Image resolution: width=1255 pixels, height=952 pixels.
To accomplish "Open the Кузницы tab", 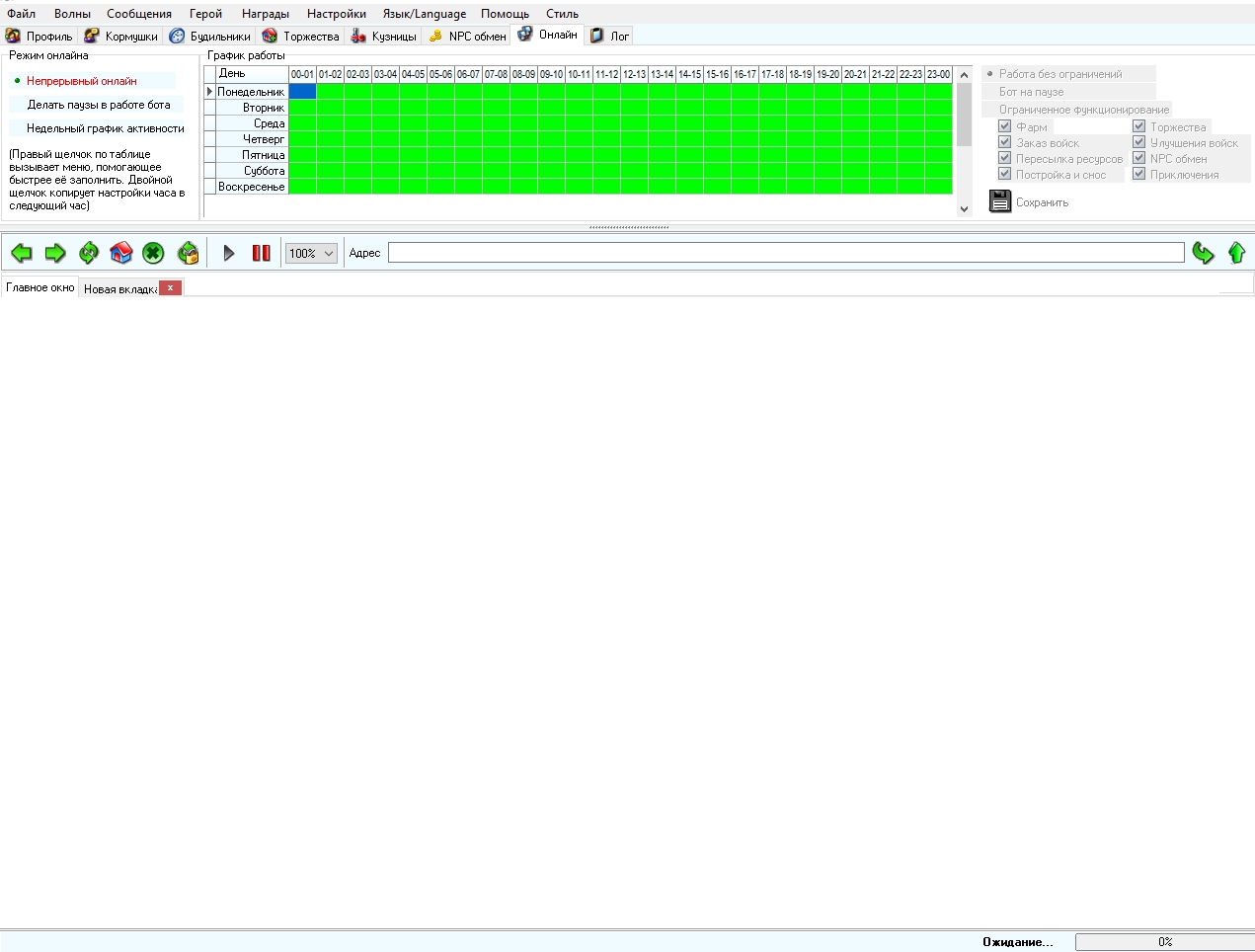I will [x=384, y=36].
